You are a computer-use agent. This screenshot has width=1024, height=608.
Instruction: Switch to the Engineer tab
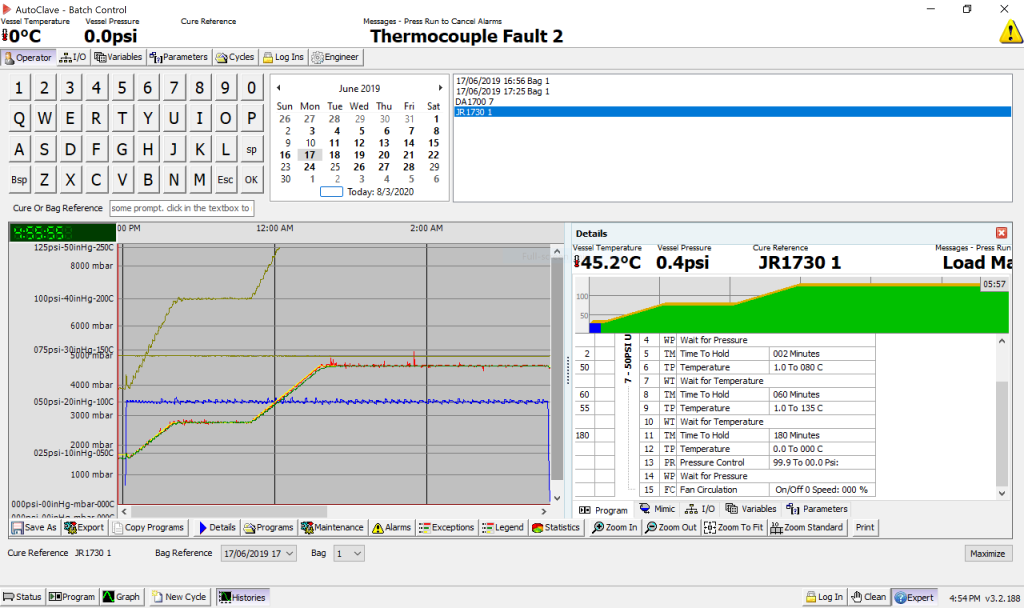pyautogui.click(x=335, y=57)
